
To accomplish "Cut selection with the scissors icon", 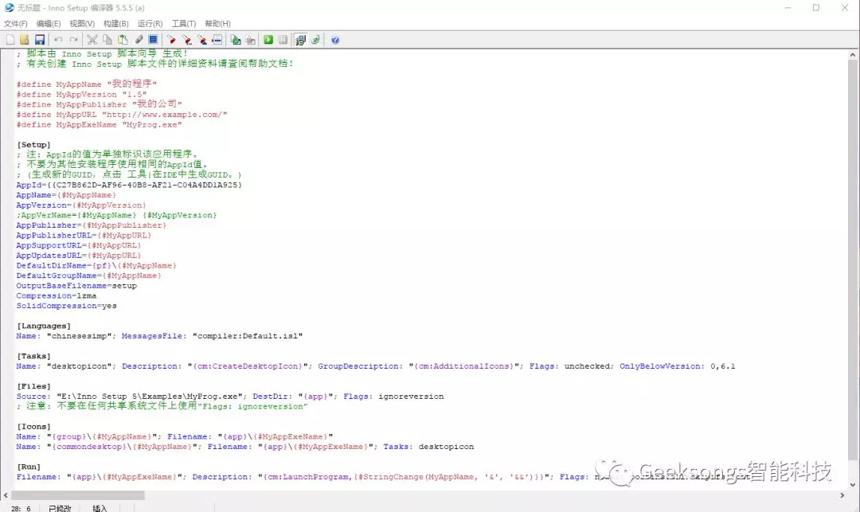I will [92, 39].
